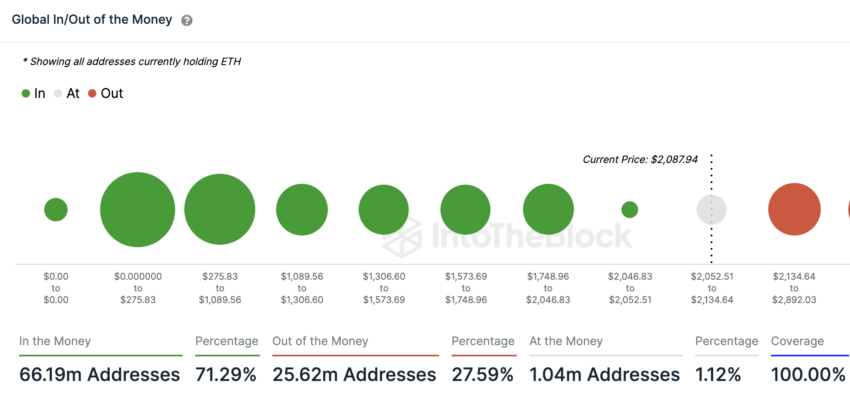The image size is (850, 406).
Task: Click the $275.83 to $1,089.56 green bubble
Action: (220, 210)
